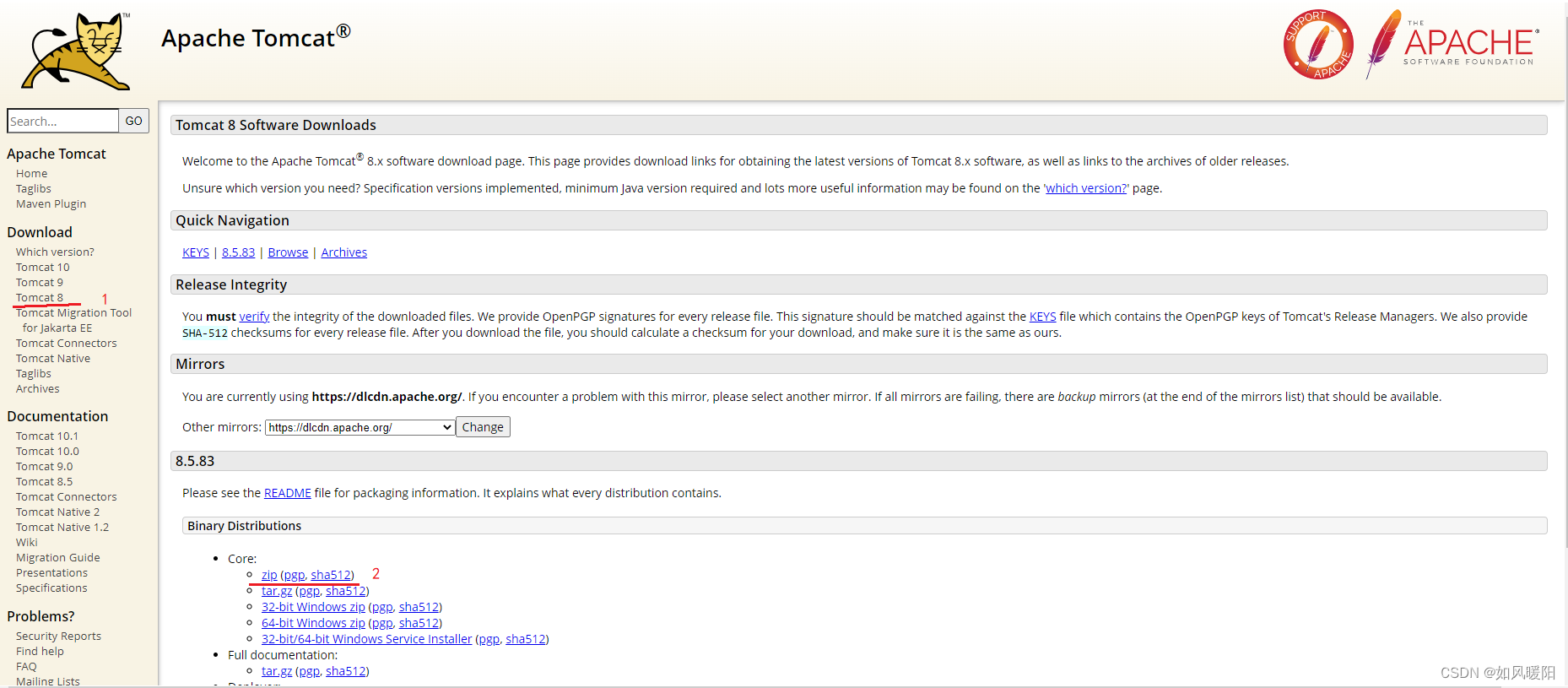Click the 'which version?' link in intro text
The image size is (1568, 688).
pos(1086,188)
